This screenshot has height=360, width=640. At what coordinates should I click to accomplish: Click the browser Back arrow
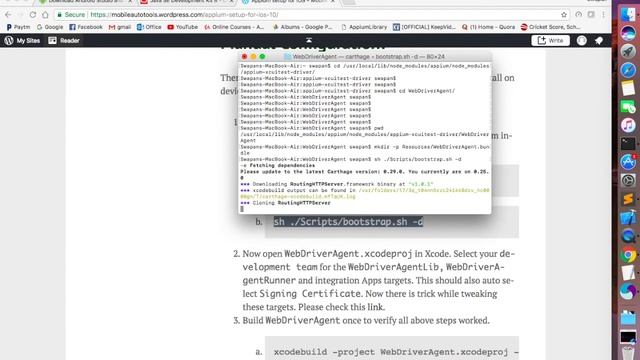tap(8, 15)
